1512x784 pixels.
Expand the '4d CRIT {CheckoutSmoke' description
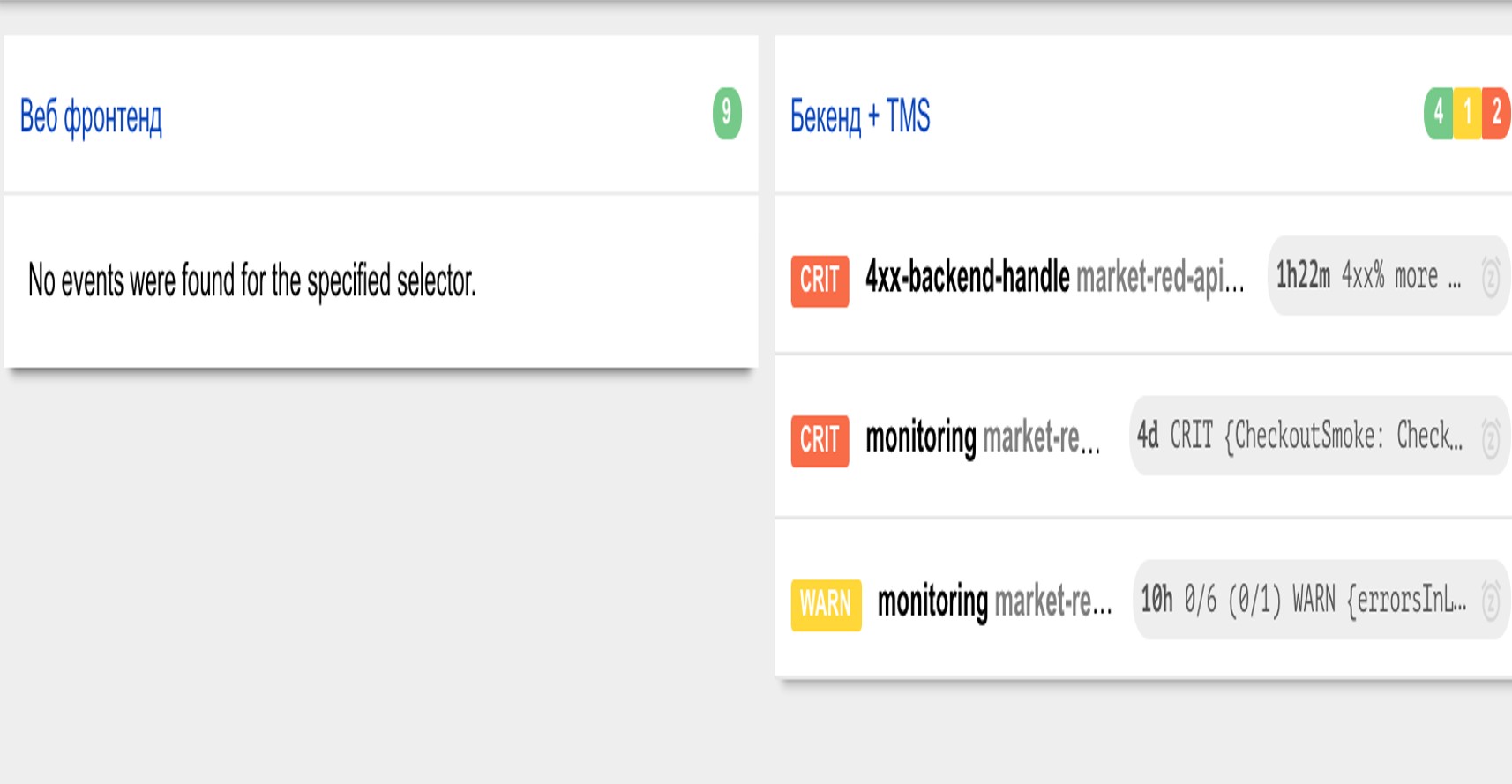(x=1299, y=436)
